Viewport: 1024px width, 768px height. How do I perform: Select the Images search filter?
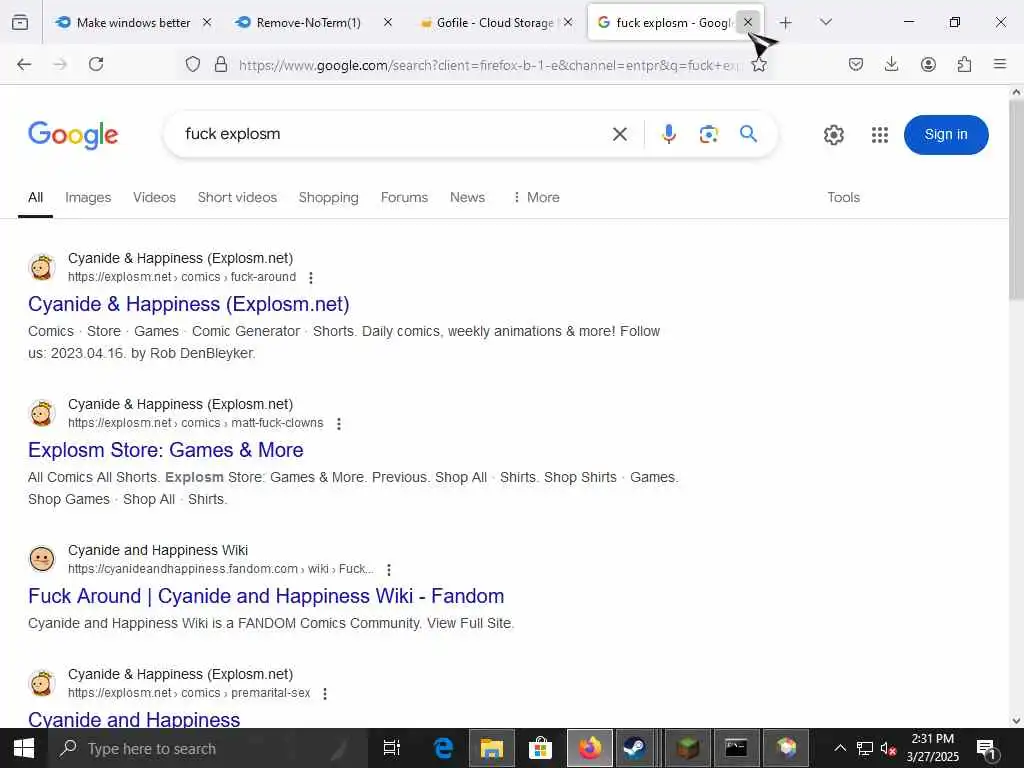click(x=88, y=197)
